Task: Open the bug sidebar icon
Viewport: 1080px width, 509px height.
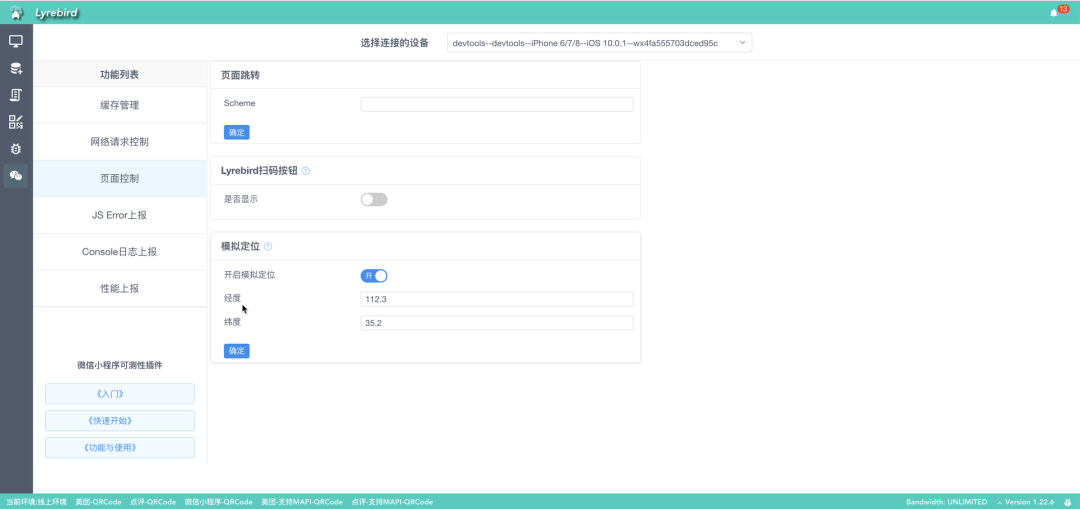Action: (16, 149)
